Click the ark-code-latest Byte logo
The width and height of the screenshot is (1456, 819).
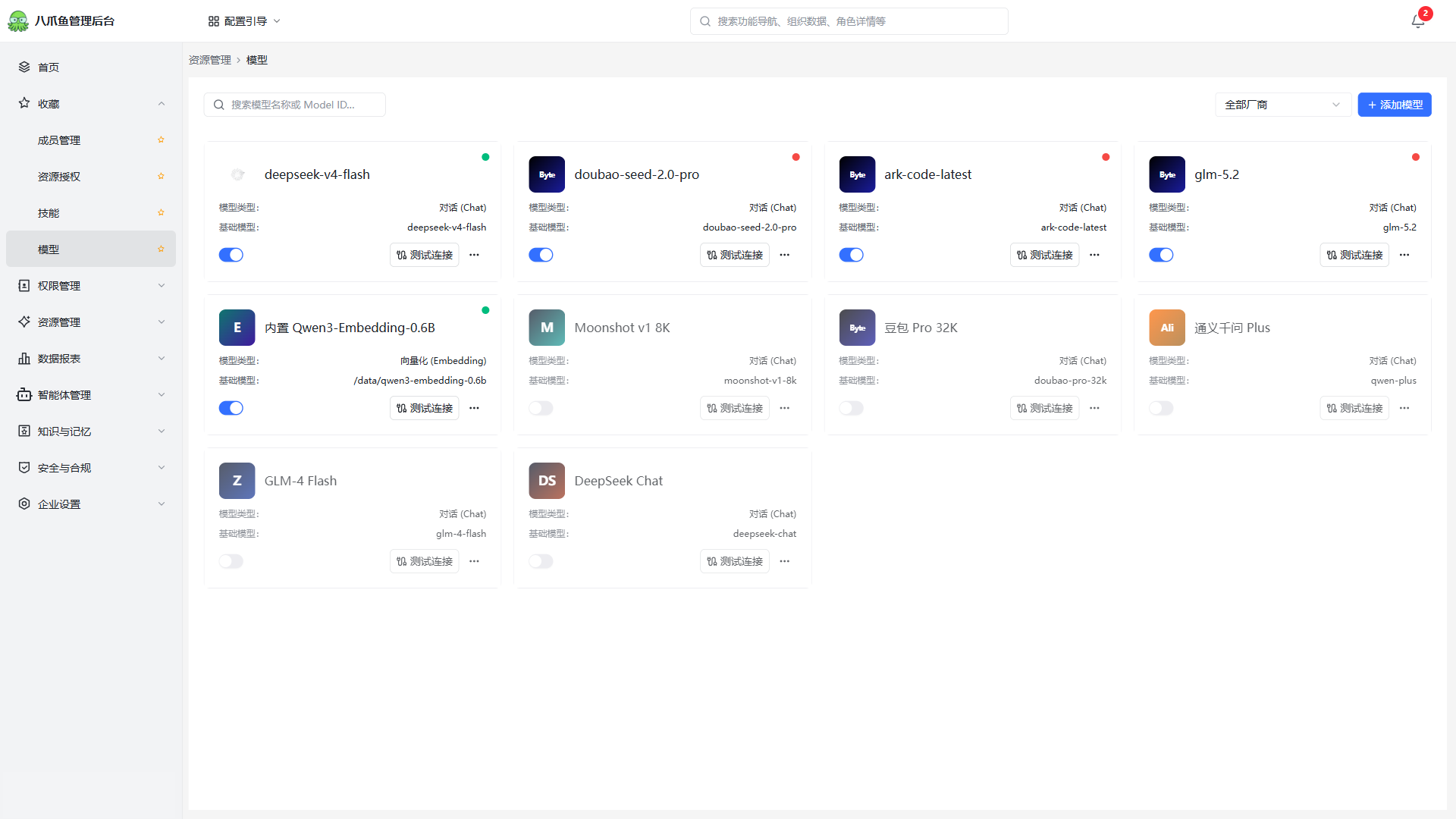[857, 174]
